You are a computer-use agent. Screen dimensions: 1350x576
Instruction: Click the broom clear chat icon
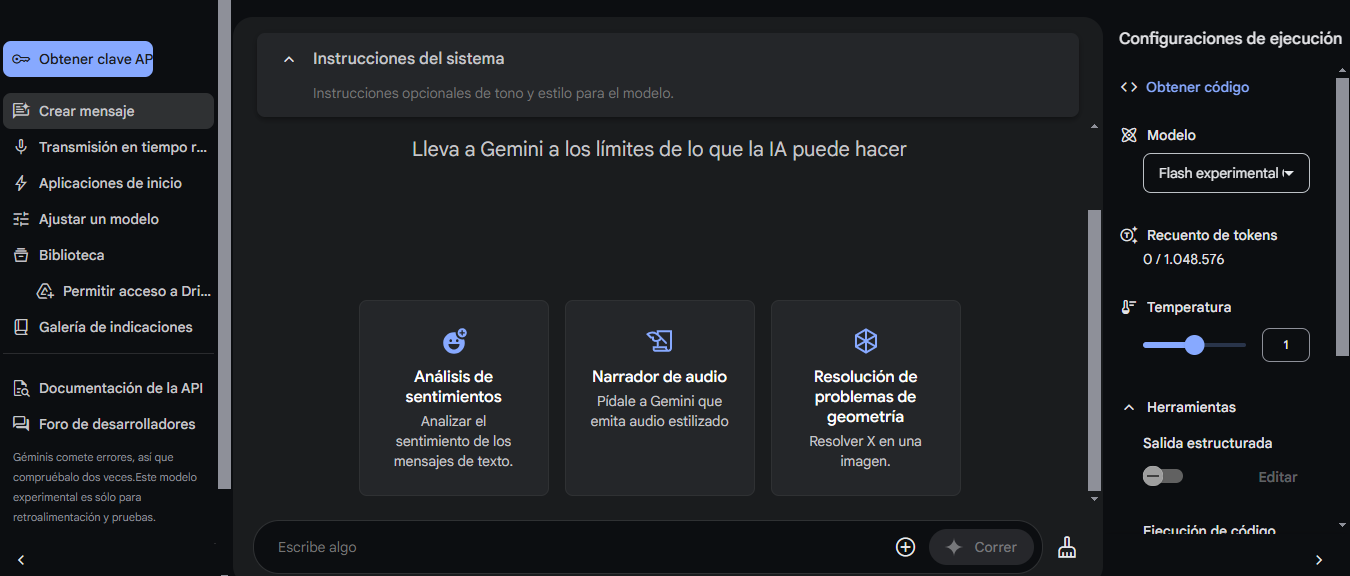pos(1067,547)
